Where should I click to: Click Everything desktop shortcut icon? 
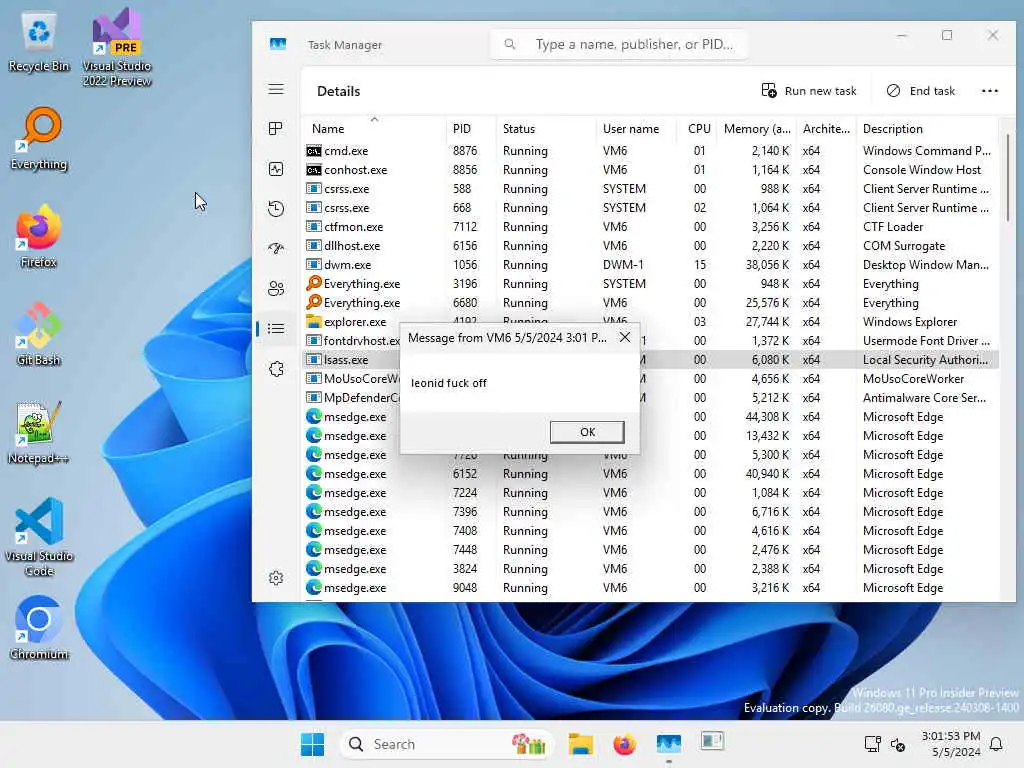pos(39,139)
